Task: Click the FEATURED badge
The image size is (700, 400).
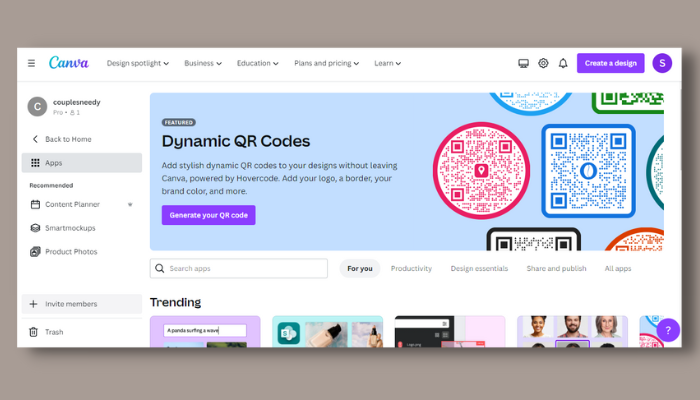Action: coord(179,122)
